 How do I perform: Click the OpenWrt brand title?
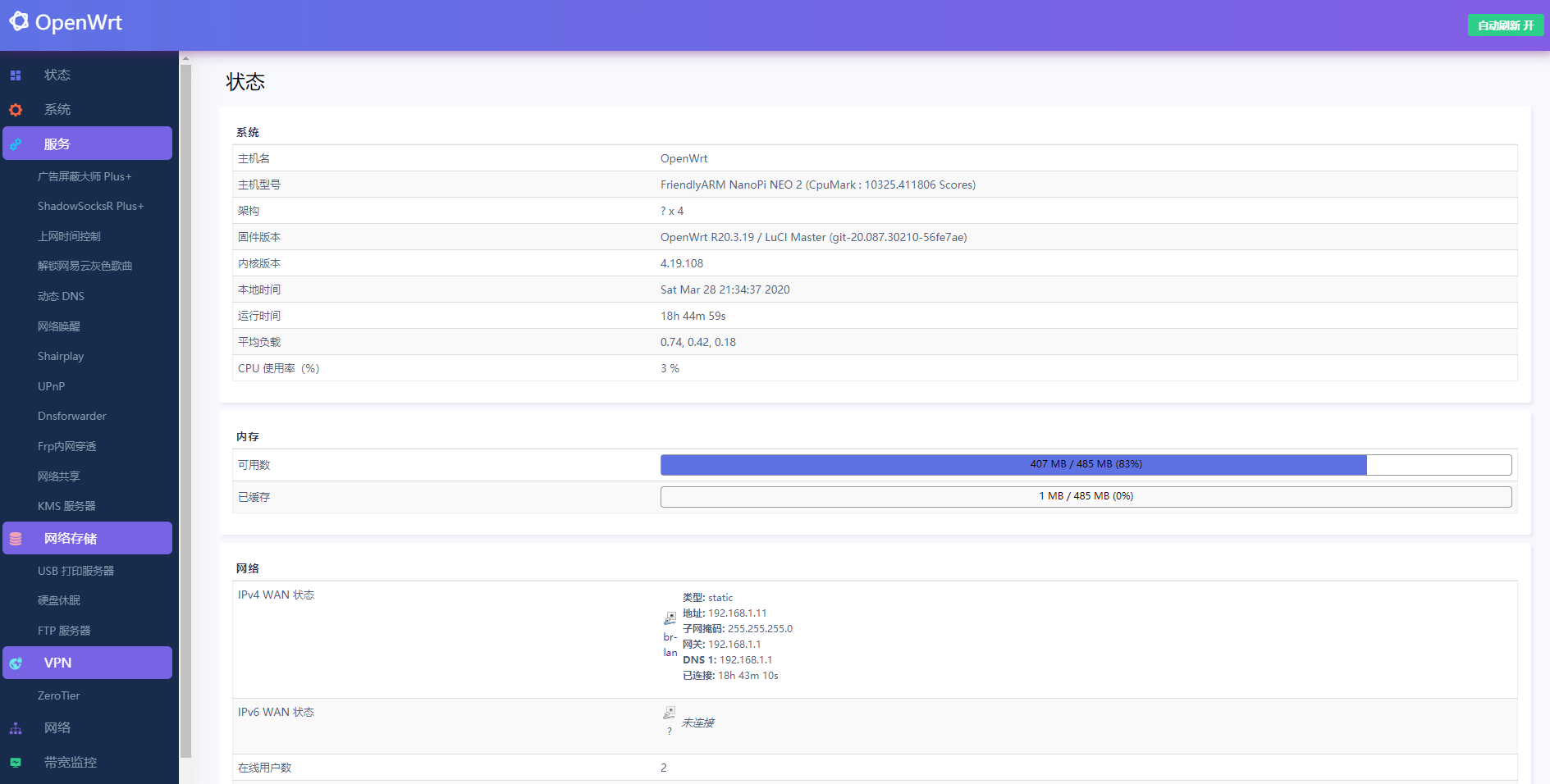tap(79, 22)
